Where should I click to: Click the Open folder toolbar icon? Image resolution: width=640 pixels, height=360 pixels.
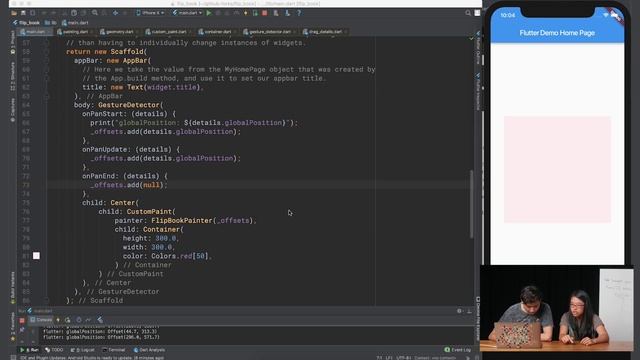(x=14, y=13)
